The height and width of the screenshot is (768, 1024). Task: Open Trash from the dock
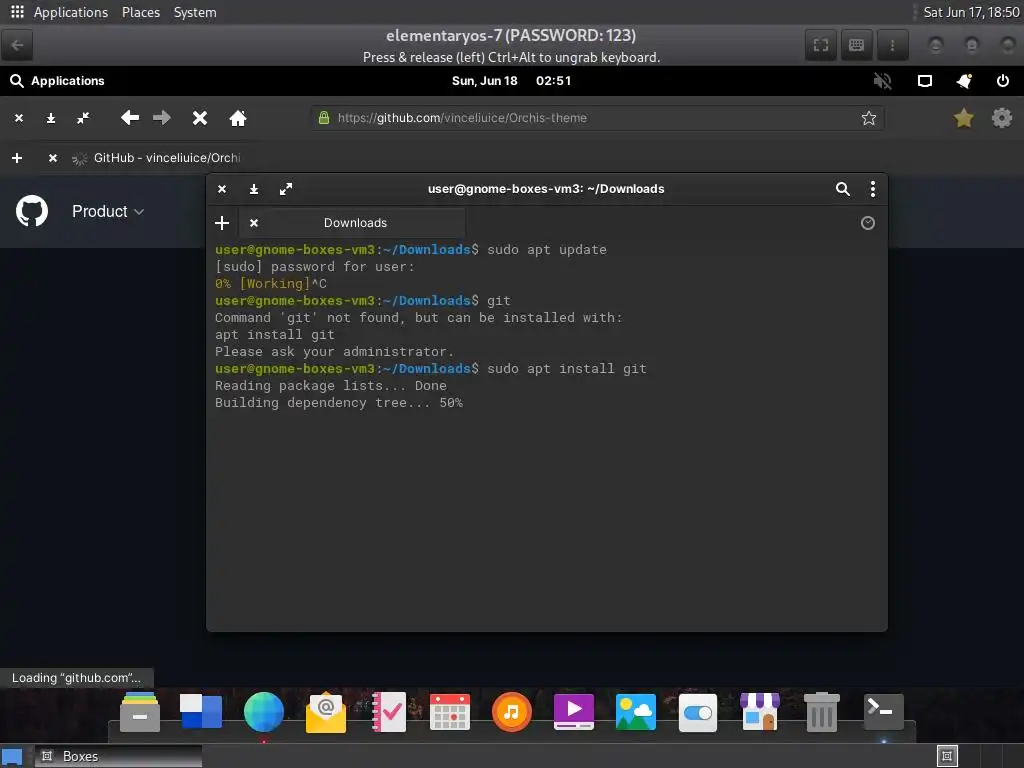[822, 712]
